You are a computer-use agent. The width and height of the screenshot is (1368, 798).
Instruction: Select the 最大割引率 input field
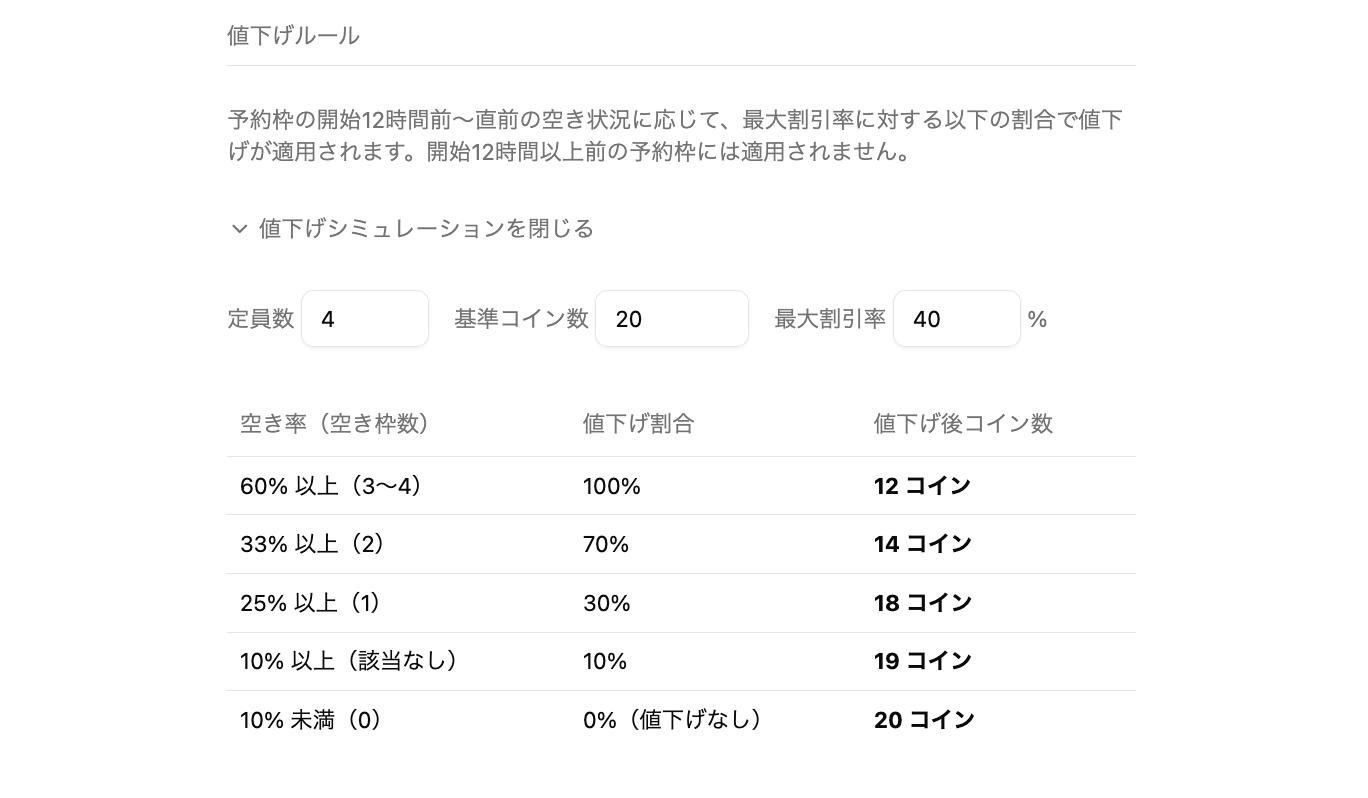click(x=956, y=318)
